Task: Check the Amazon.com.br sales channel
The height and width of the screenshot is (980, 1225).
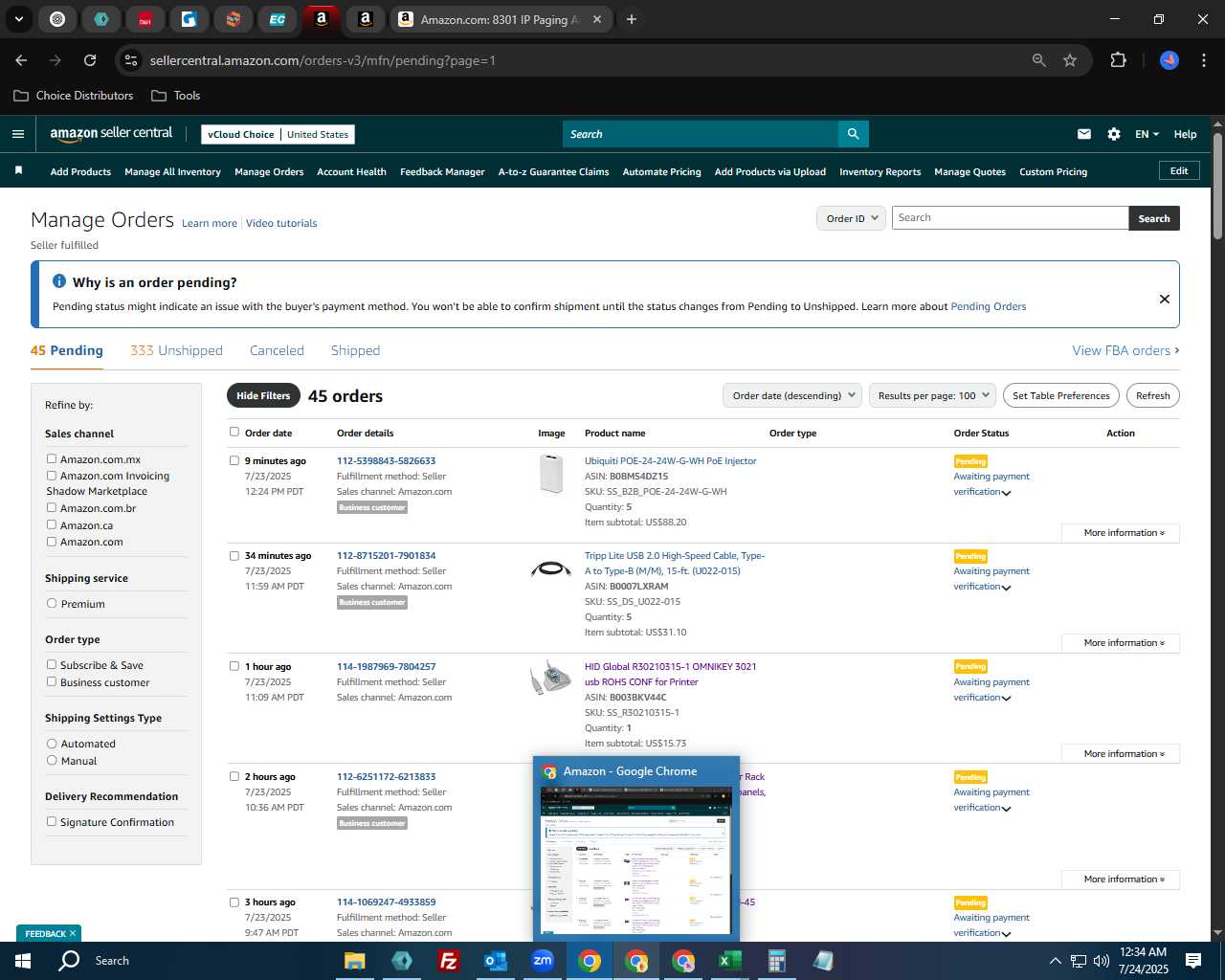Action: coord(52,508)
